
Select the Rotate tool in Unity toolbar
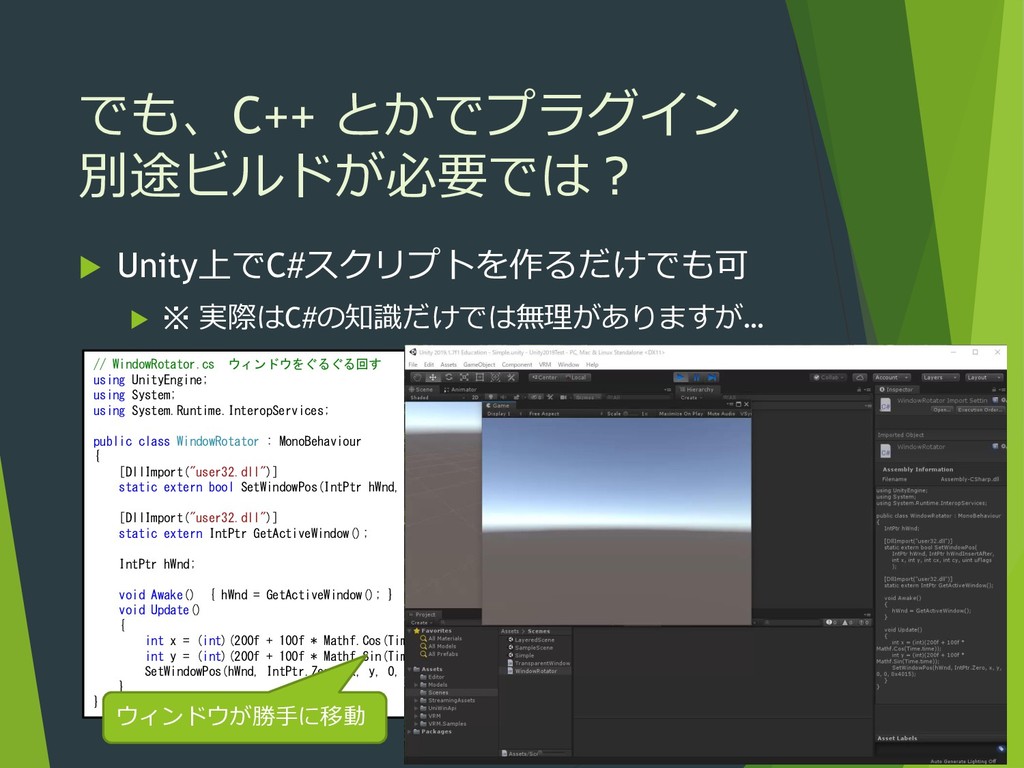click(x=449, y=377)
